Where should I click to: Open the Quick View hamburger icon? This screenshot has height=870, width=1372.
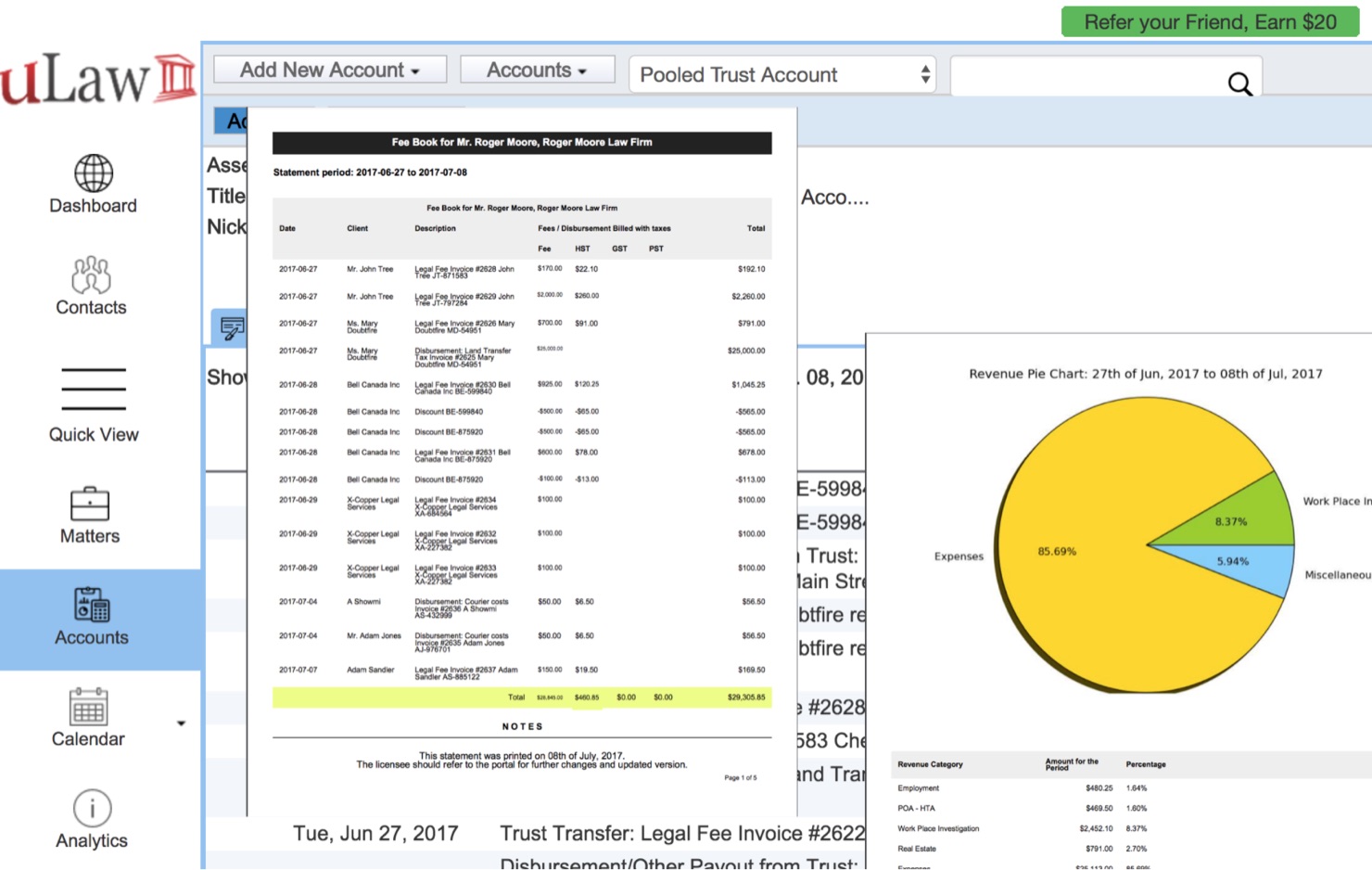tap(93, 389)
